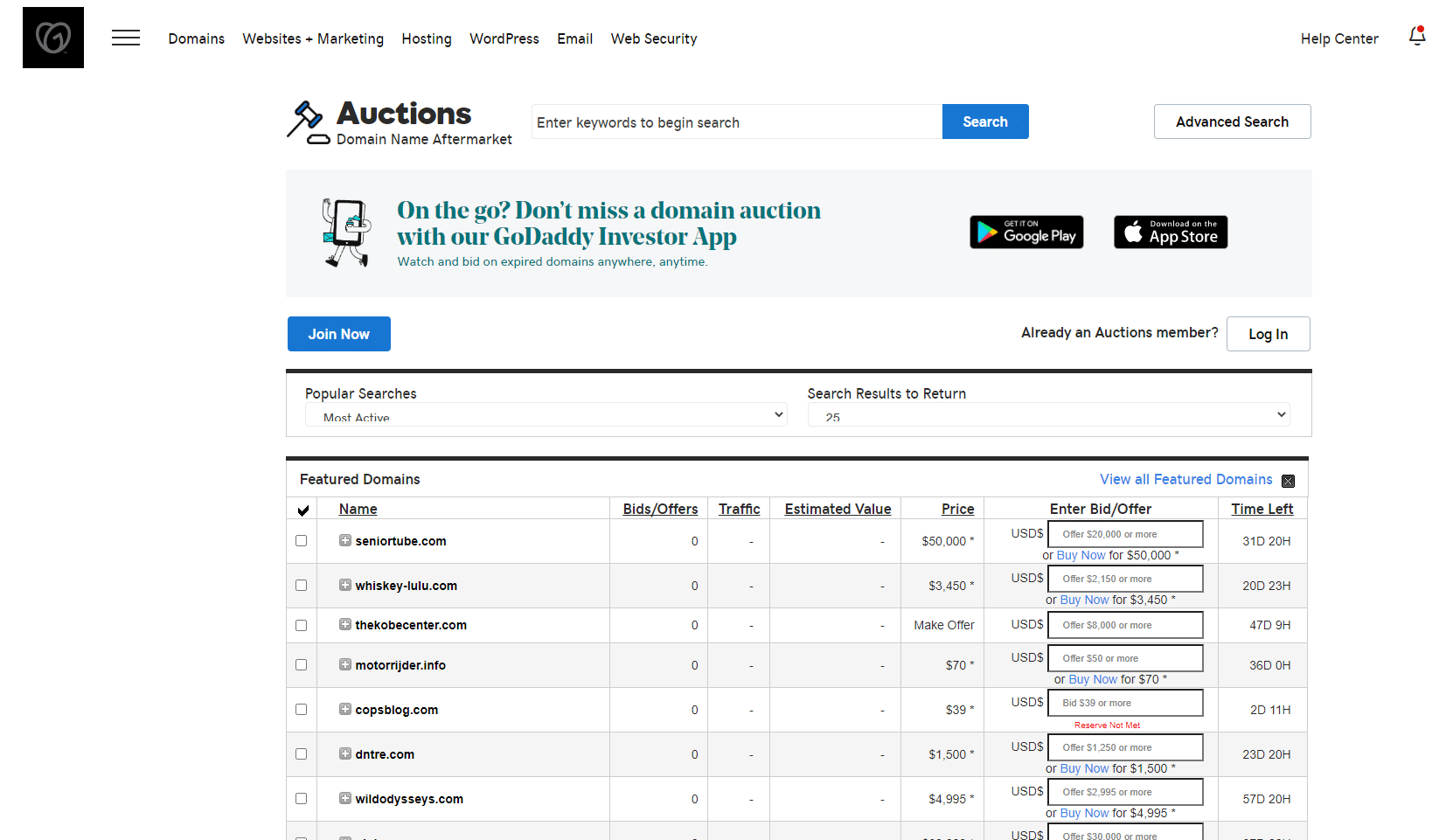
Task: Open the wildodysseys.com domain listing
Action: tap(409, 799)
